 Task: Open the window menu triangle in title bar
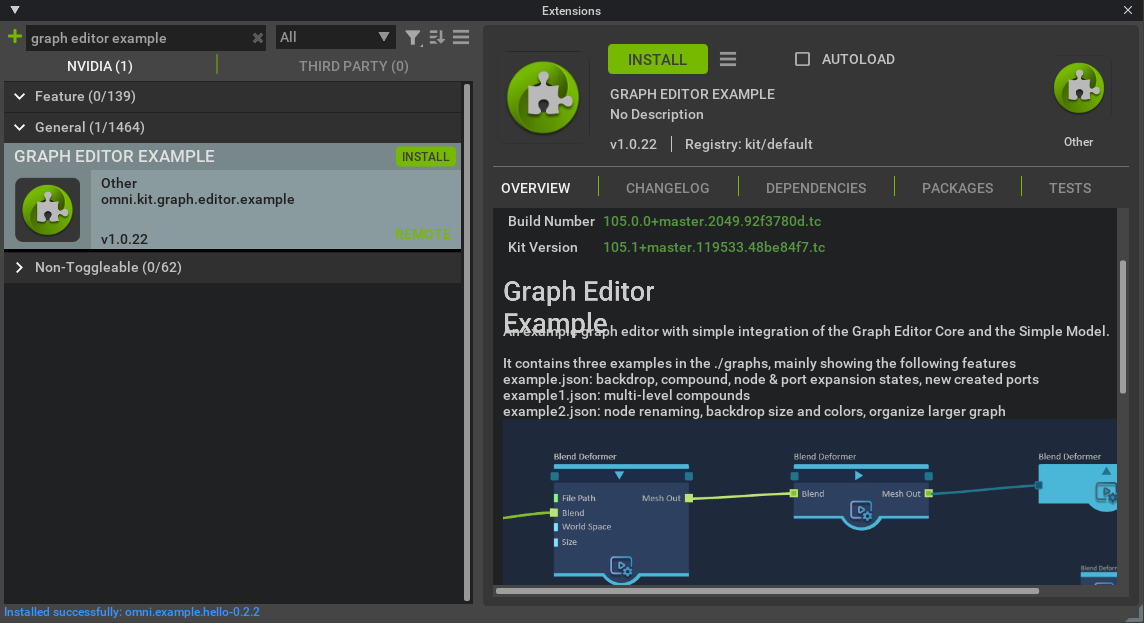coord(15,10)
